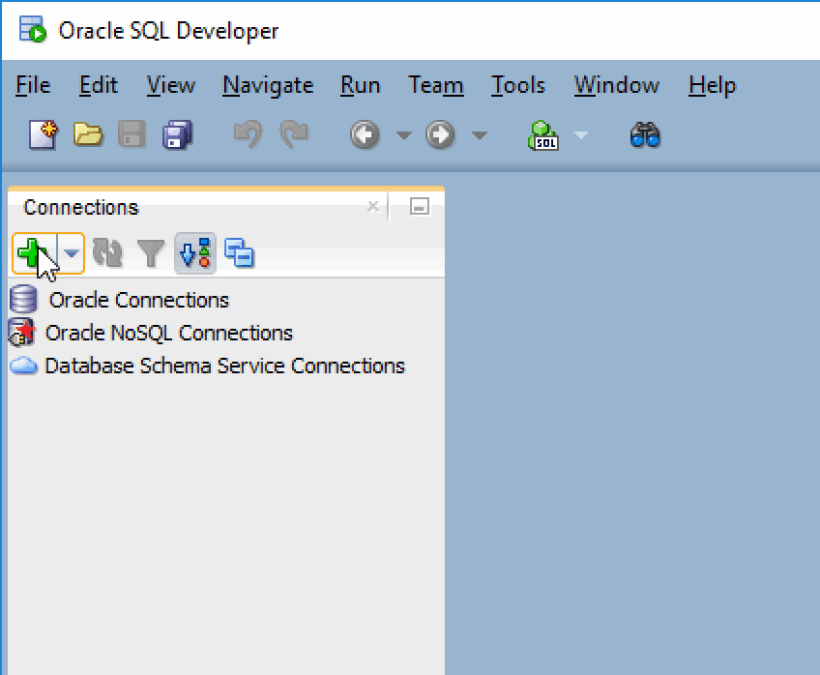Sort the connections tree
The height and width of the screenshot is (675, 820).
point(194,252)
